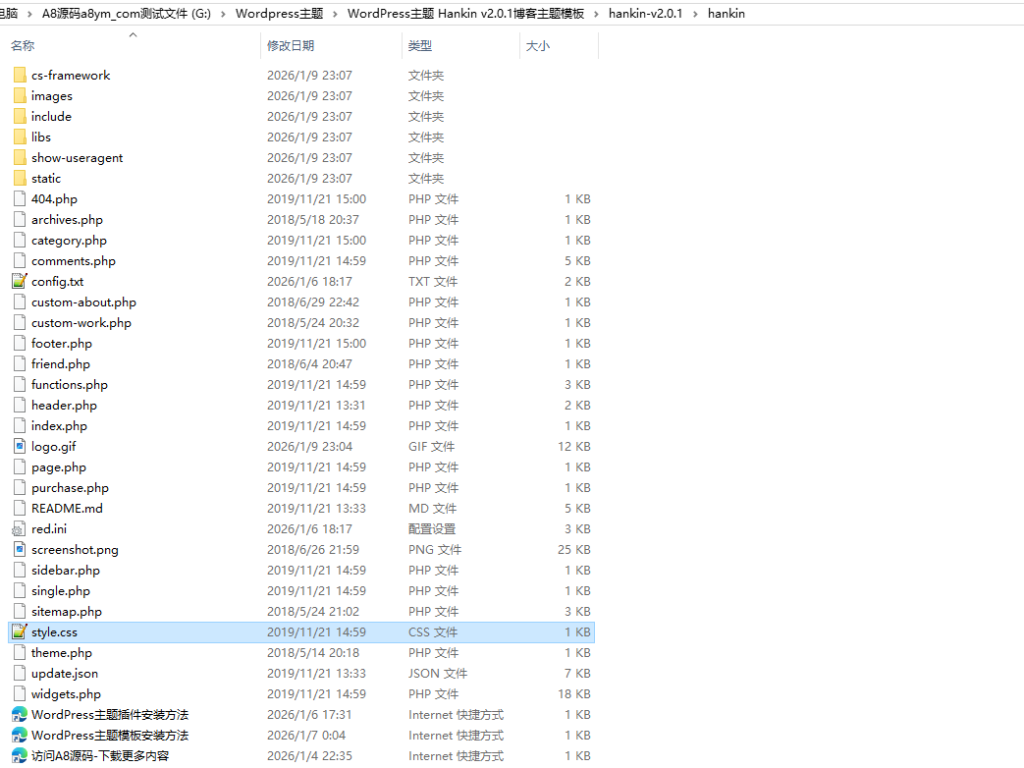This screenshot has height=768, width=1024.
Task: Select the red.ini configuration file icon
Action: click(x=21, y=528)
